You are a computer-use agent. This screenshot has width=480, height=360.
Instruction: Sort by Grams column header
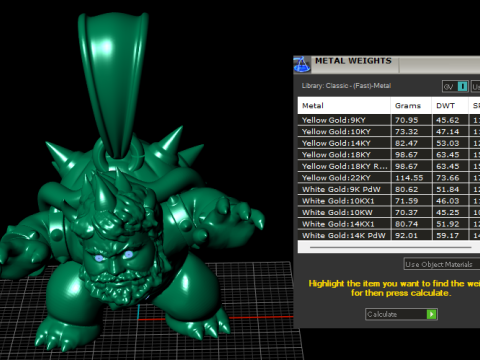click(411, 106)
